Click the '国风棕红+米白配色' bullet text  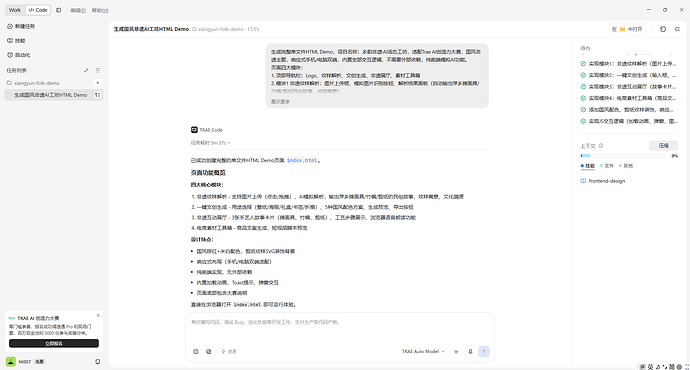coord(246,251)
